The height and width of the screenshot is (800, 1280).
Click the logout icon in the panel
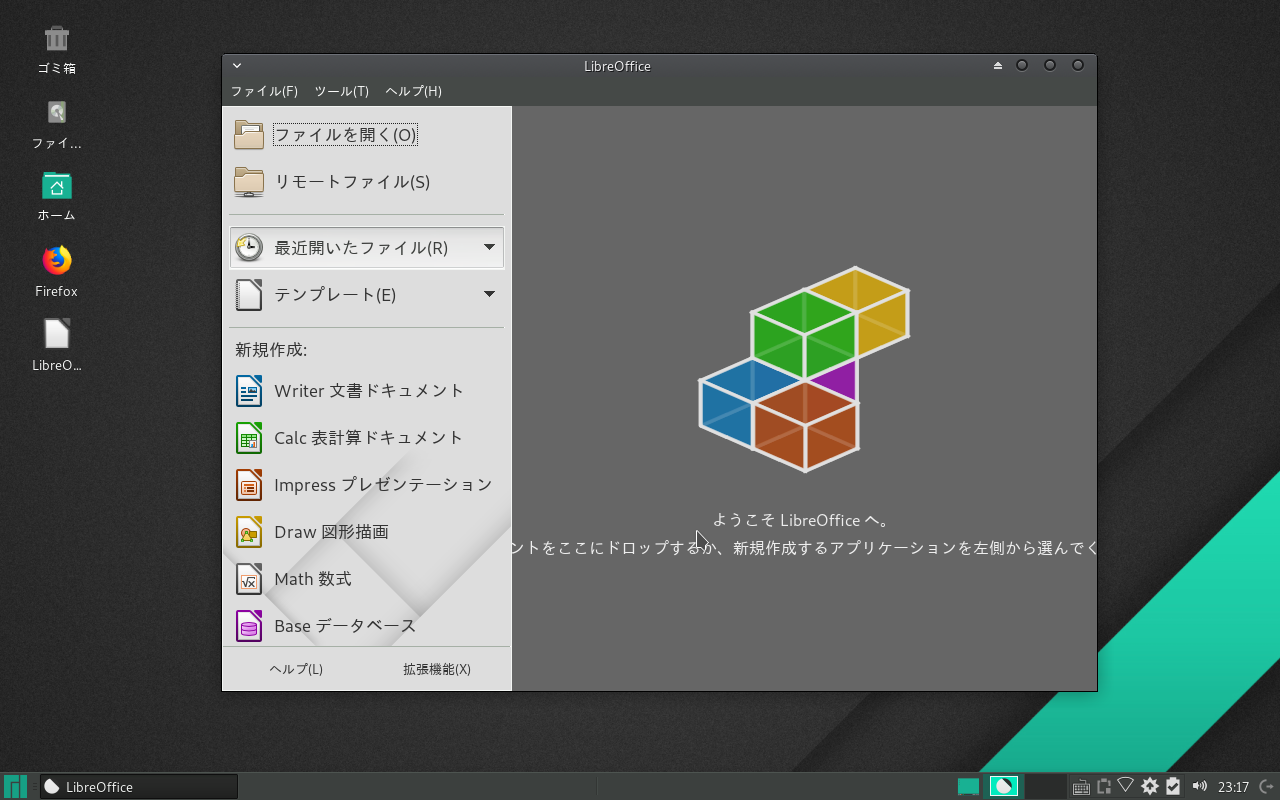[x=1267, y=787]
